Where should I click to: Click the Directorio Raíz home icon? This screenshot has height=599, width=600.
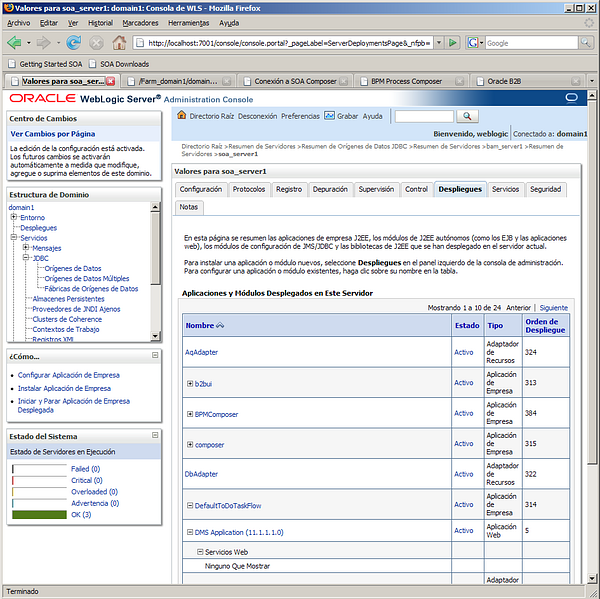pyautogui.click(x=182, y=116)
